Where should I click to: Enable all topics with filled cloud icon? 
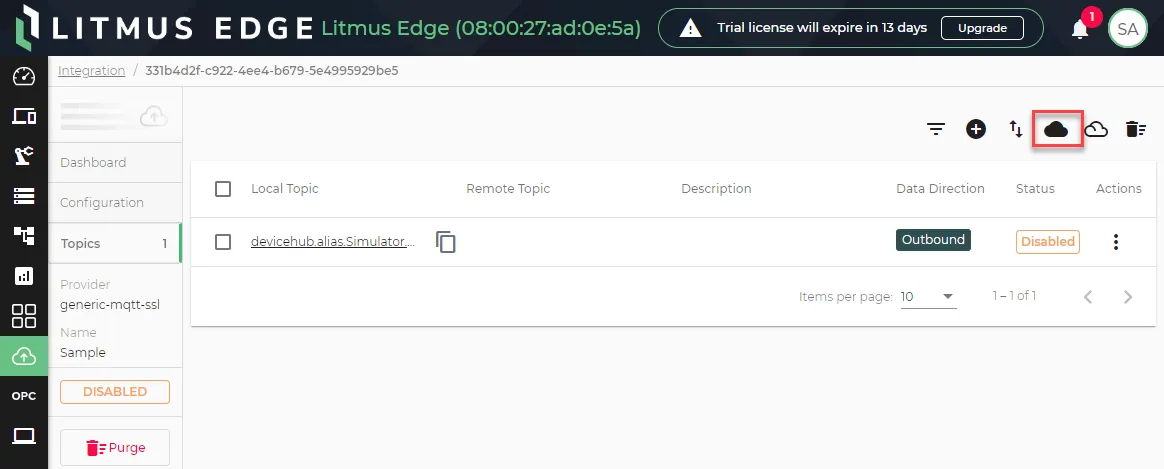click(x=1056, y=129)
